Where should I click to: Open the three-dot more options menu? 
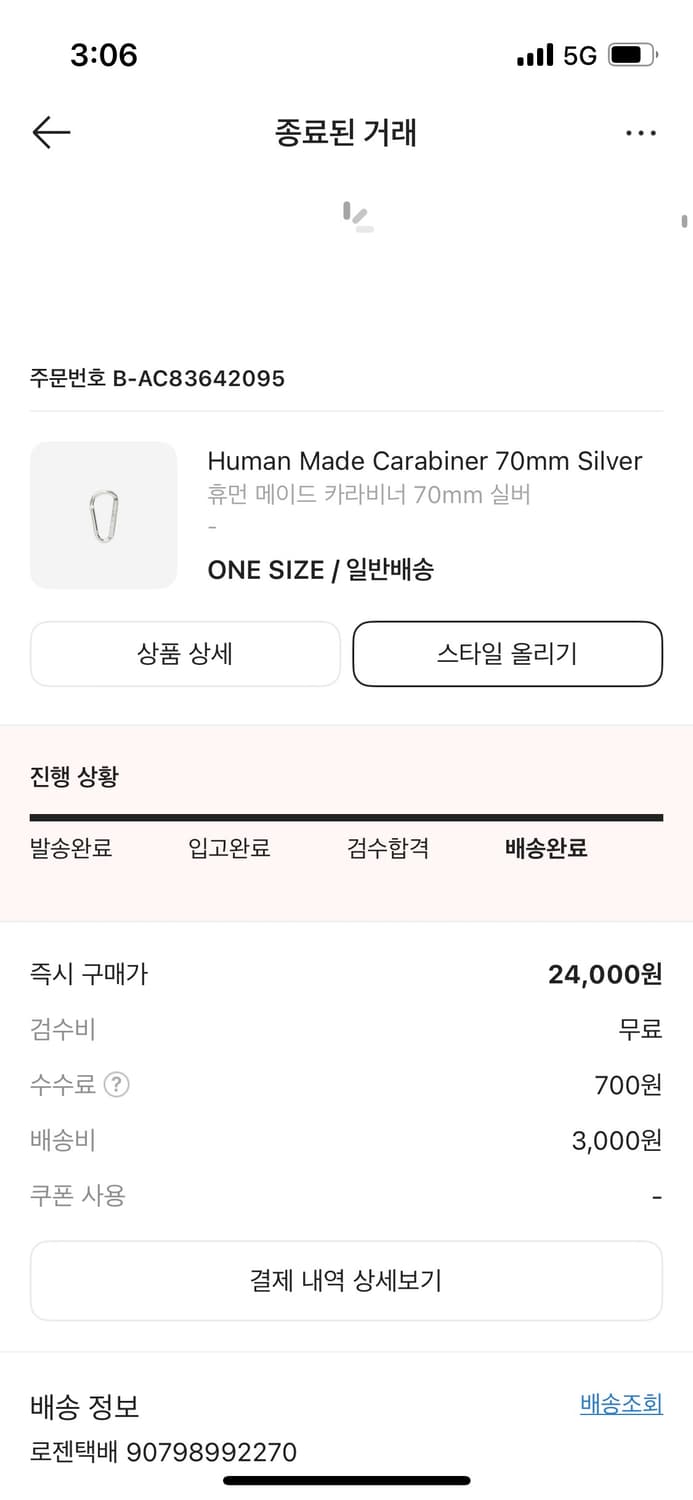pos(640,132)
